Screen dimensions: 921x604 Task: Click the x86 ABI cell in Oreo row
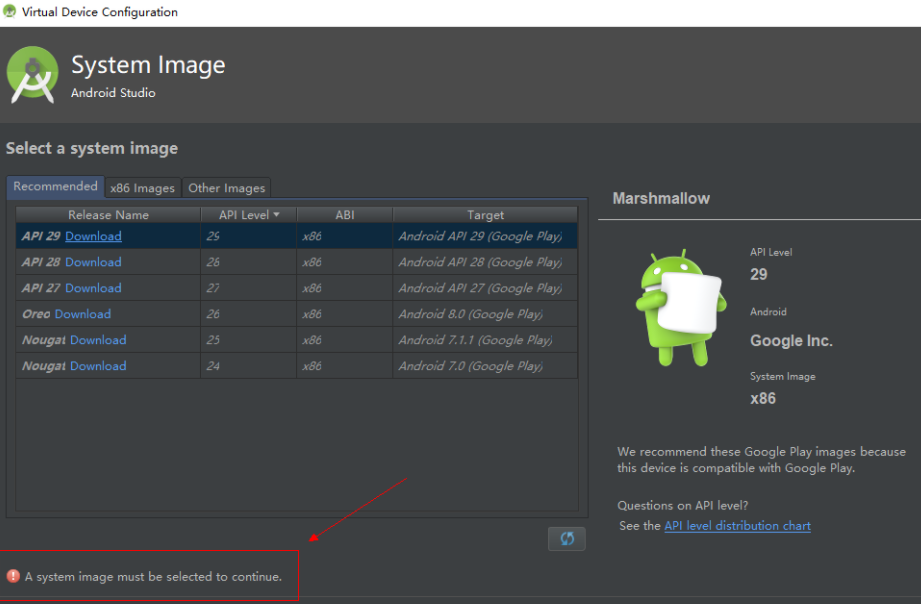point(345,314)
